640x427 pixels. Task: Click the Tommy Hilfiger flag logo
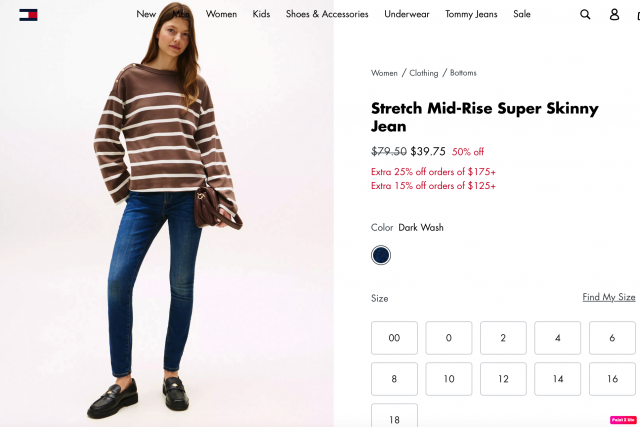tap(28, 15)
